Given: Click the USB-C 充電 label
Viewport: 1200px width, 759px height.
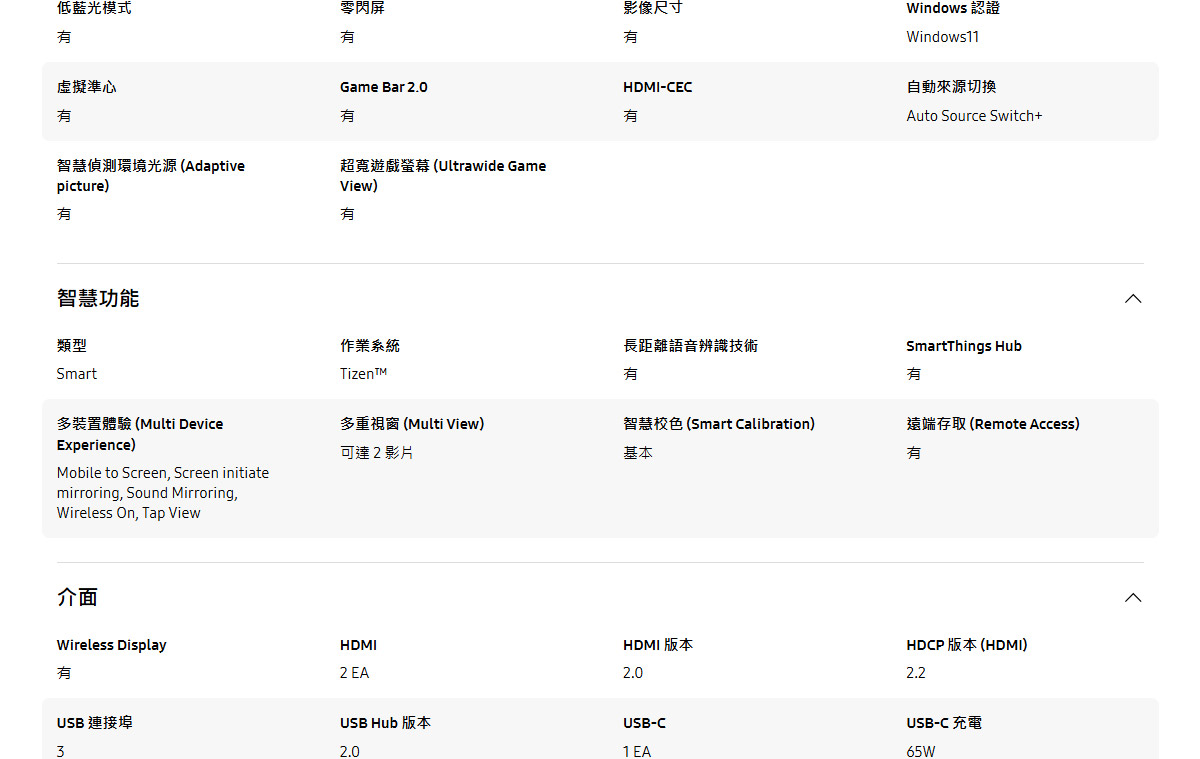Looking at the screenshot, I should pos(943,723).
